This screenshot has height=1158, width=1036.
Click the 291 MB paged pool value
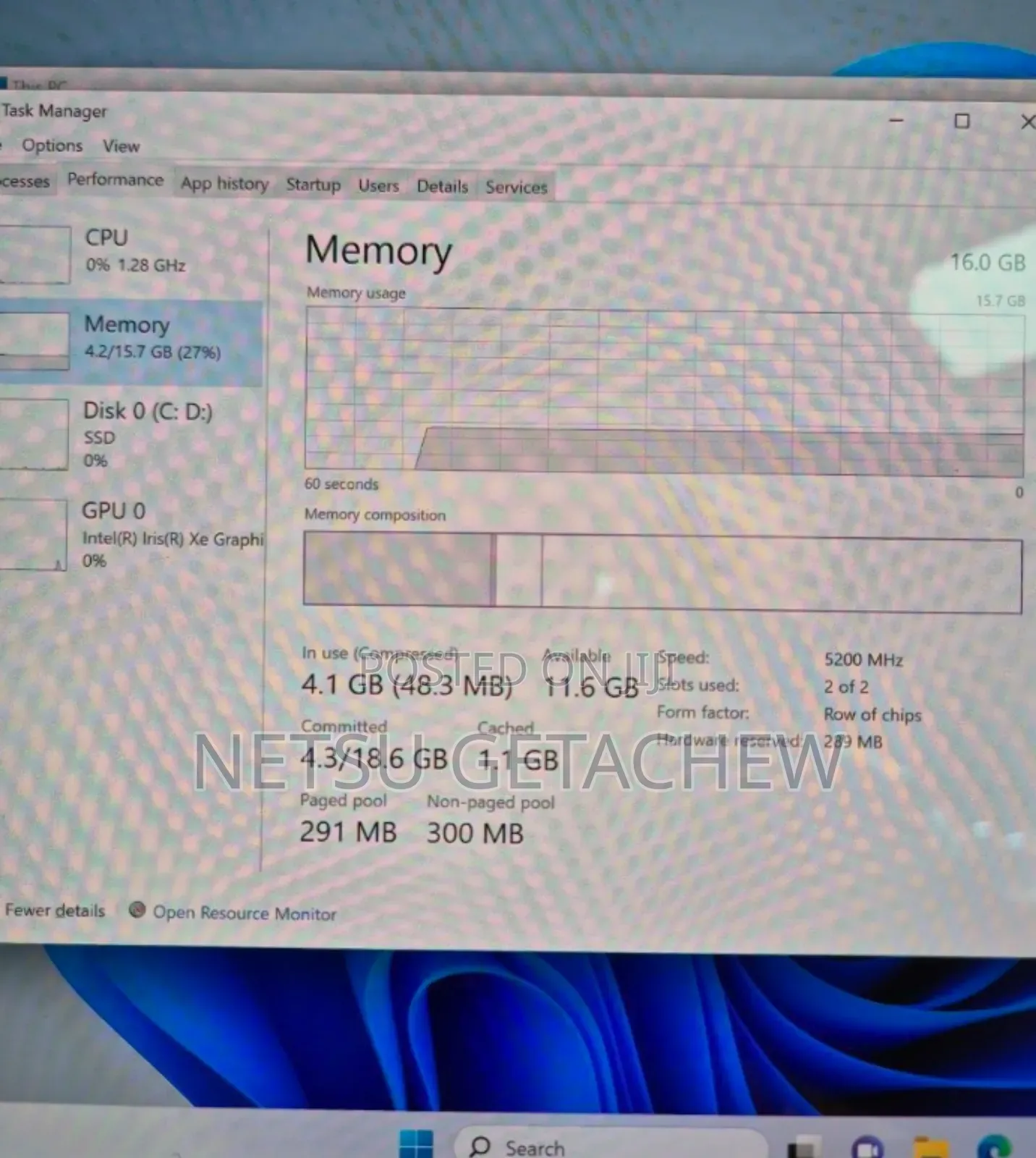(348, 832)
